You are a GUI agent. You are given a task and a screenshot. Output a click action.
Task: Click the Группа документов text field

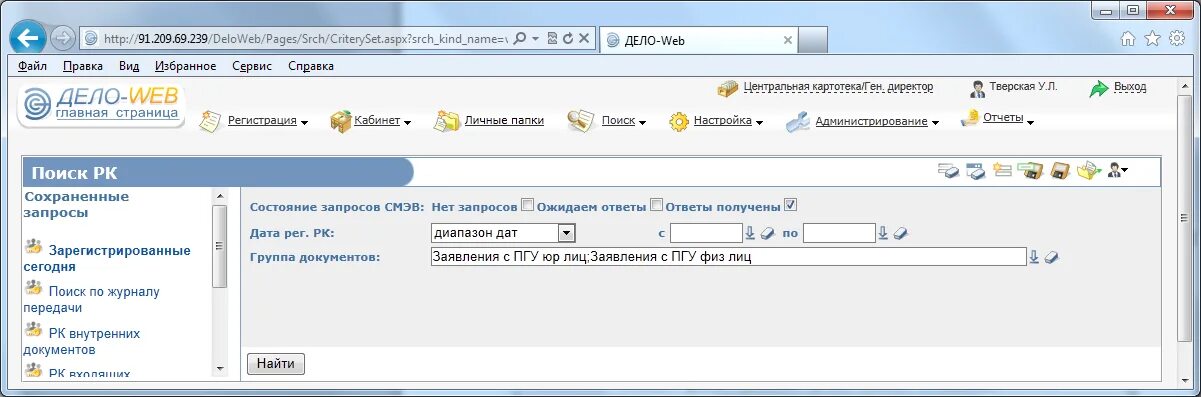coord(728,257)
